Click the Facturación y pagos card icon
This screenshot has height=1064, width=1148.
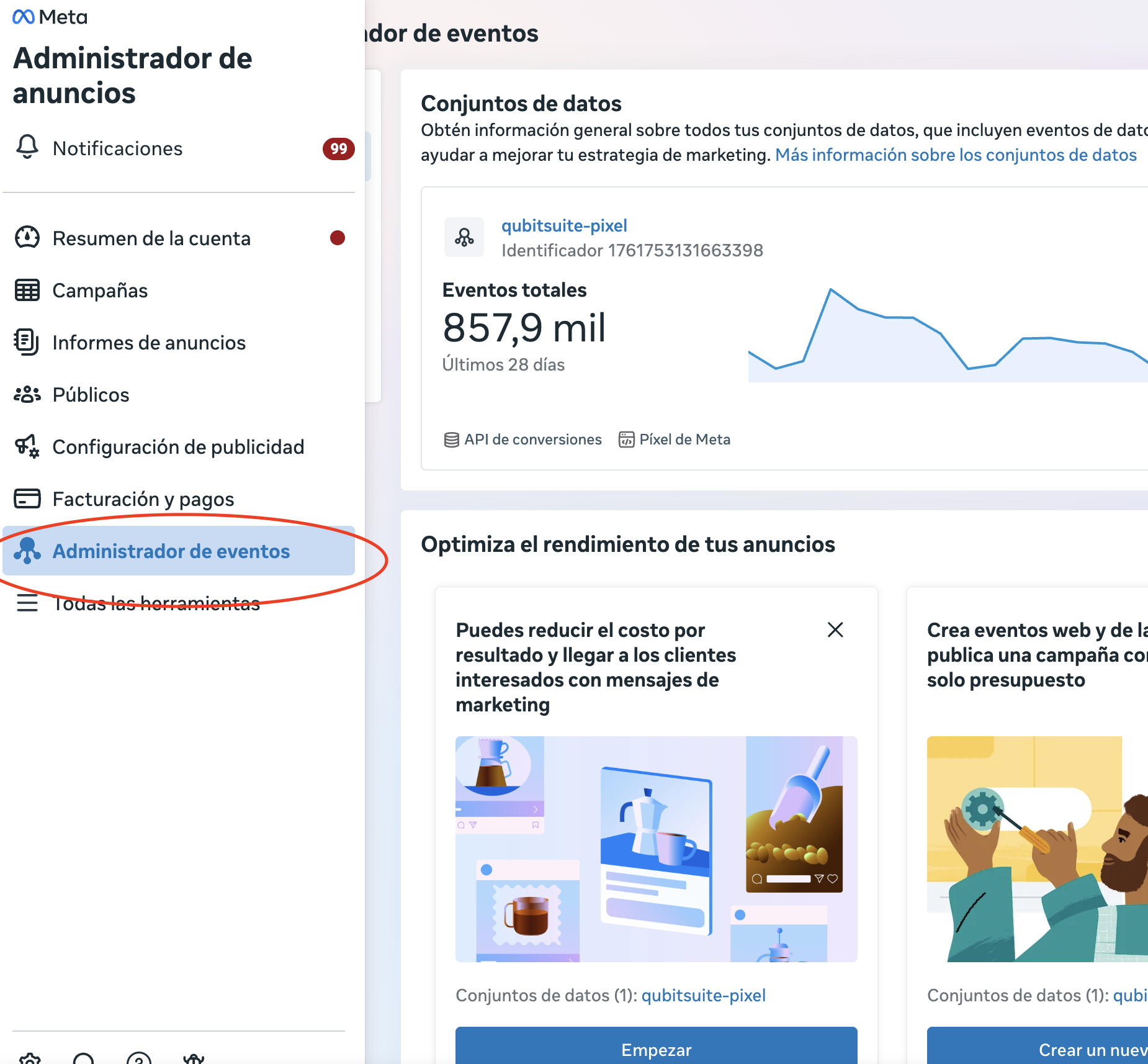(x=27, y=498)
